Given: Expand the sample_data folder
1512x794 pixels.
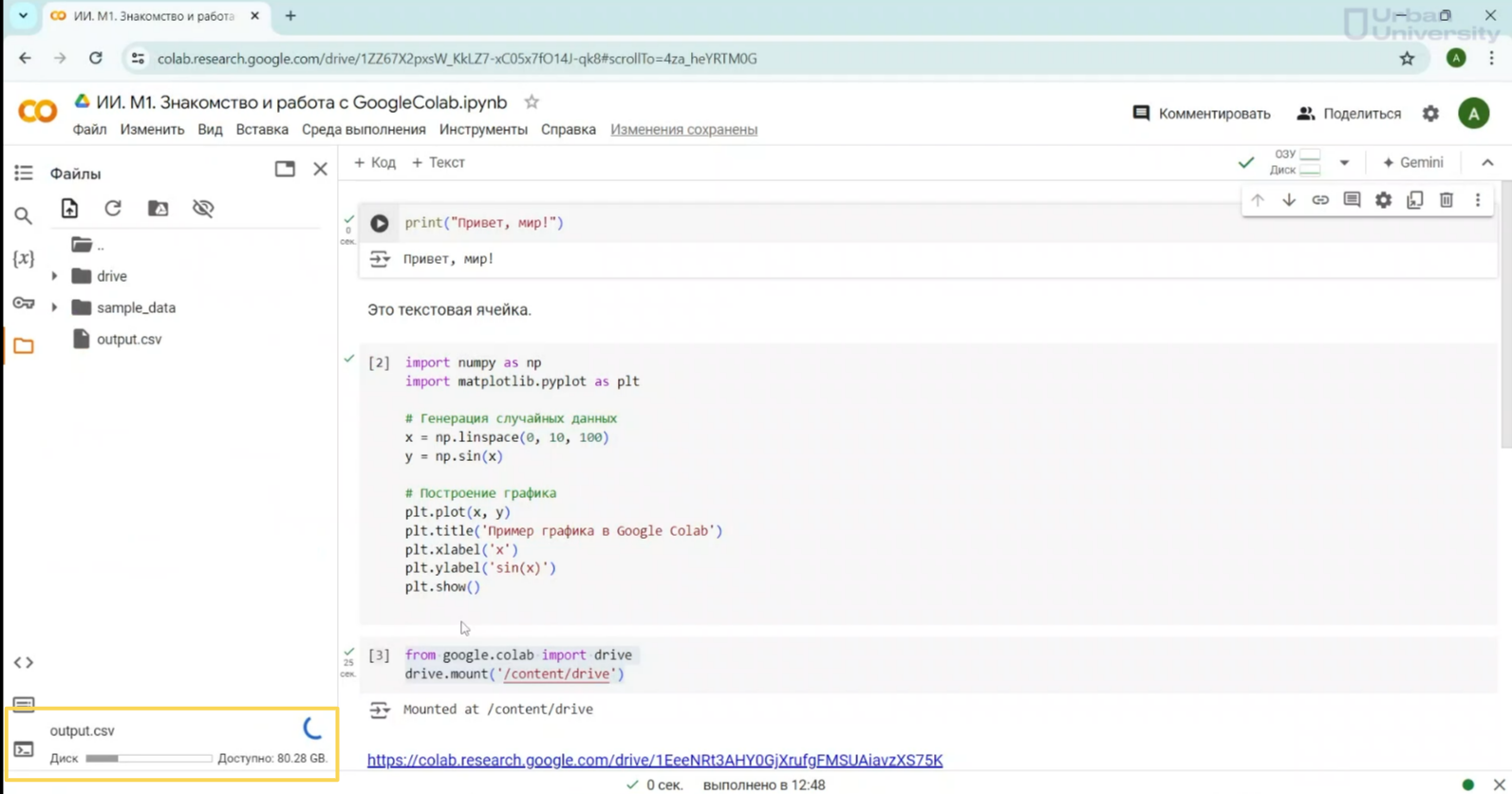Looking at the screenshot, I should 54,307.
